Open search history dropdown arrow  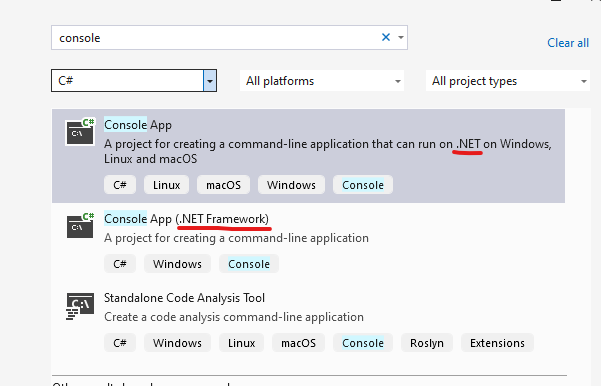(x=401, y=37)
